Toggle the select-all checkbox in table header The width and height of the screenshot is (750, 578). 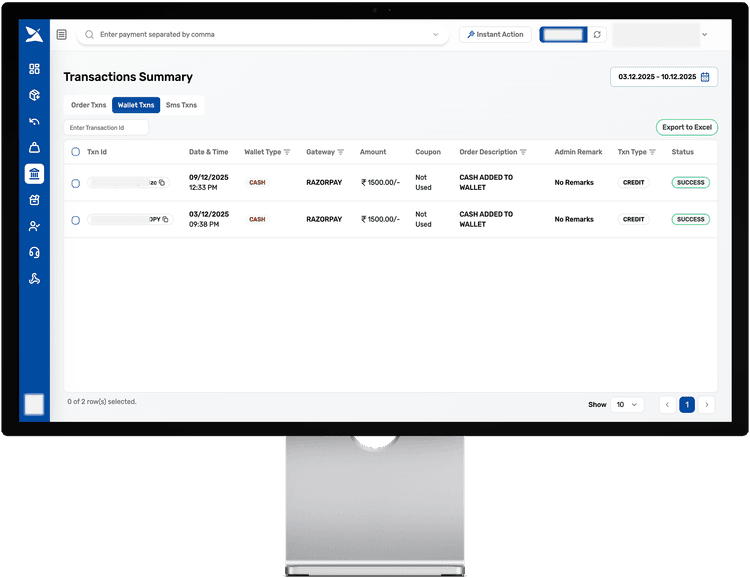(x=75, y=152)
